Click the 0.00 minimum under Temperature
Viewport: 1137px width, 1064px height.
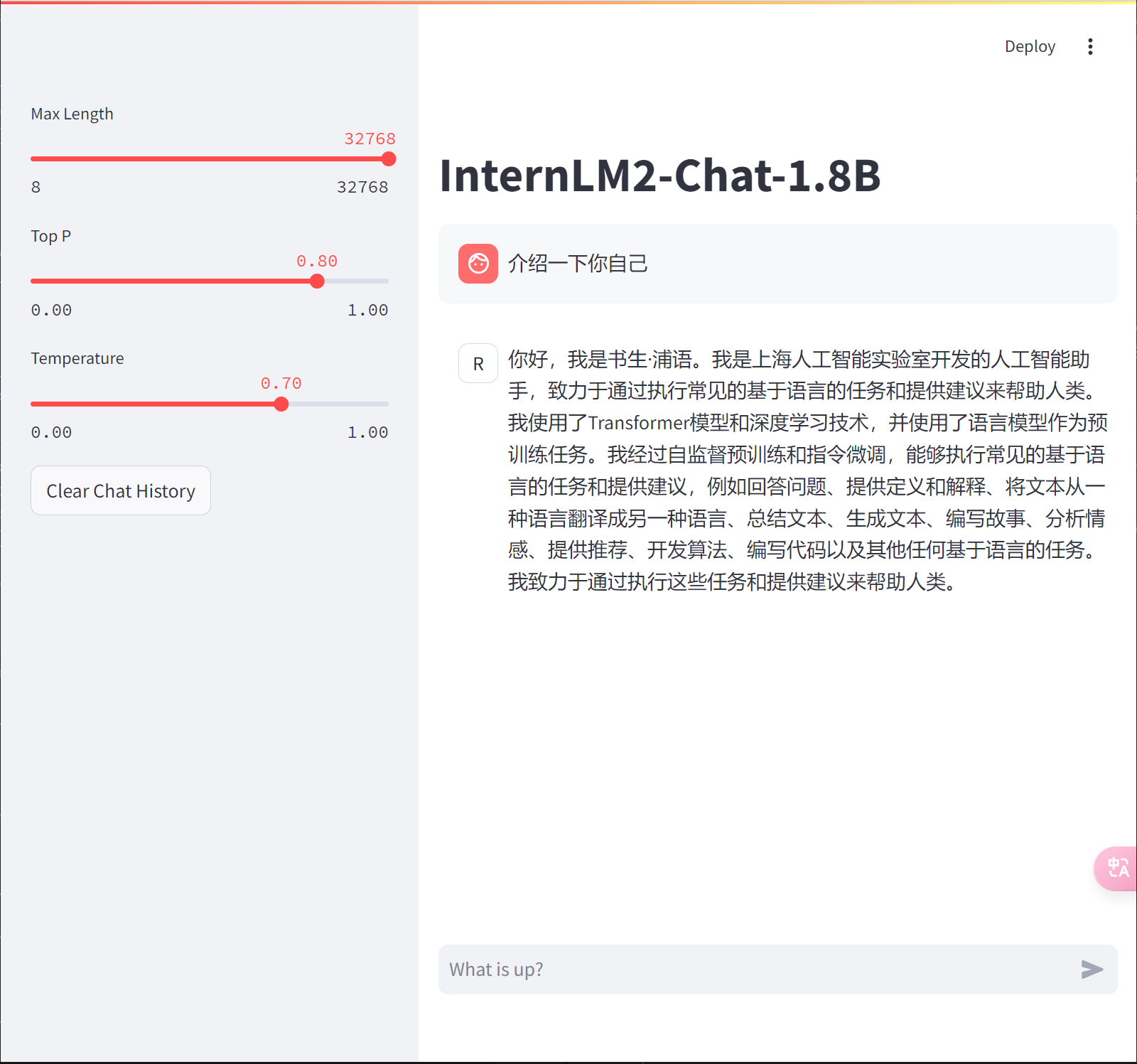click(x=51, y=433)
